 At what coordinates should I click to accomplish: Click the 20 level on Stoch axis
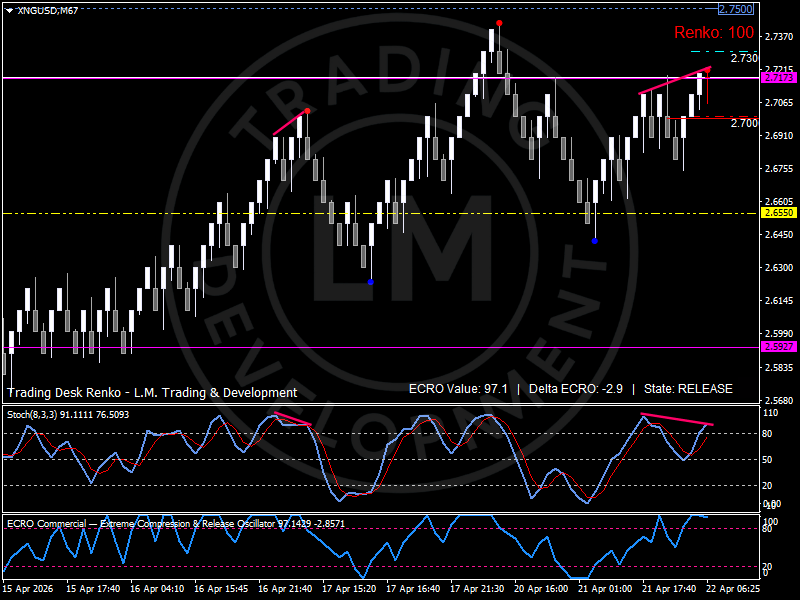(x=767, y=486)
